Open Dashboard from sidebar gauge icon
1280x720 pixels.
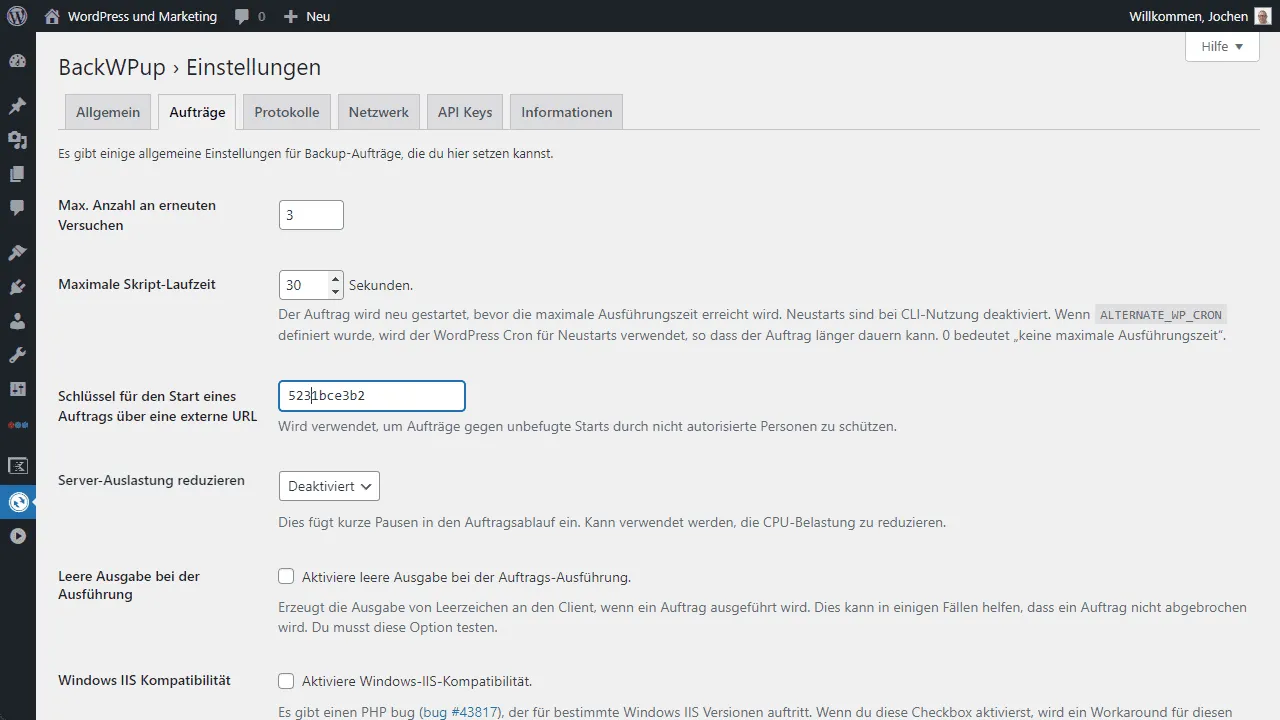coord(17,61)
